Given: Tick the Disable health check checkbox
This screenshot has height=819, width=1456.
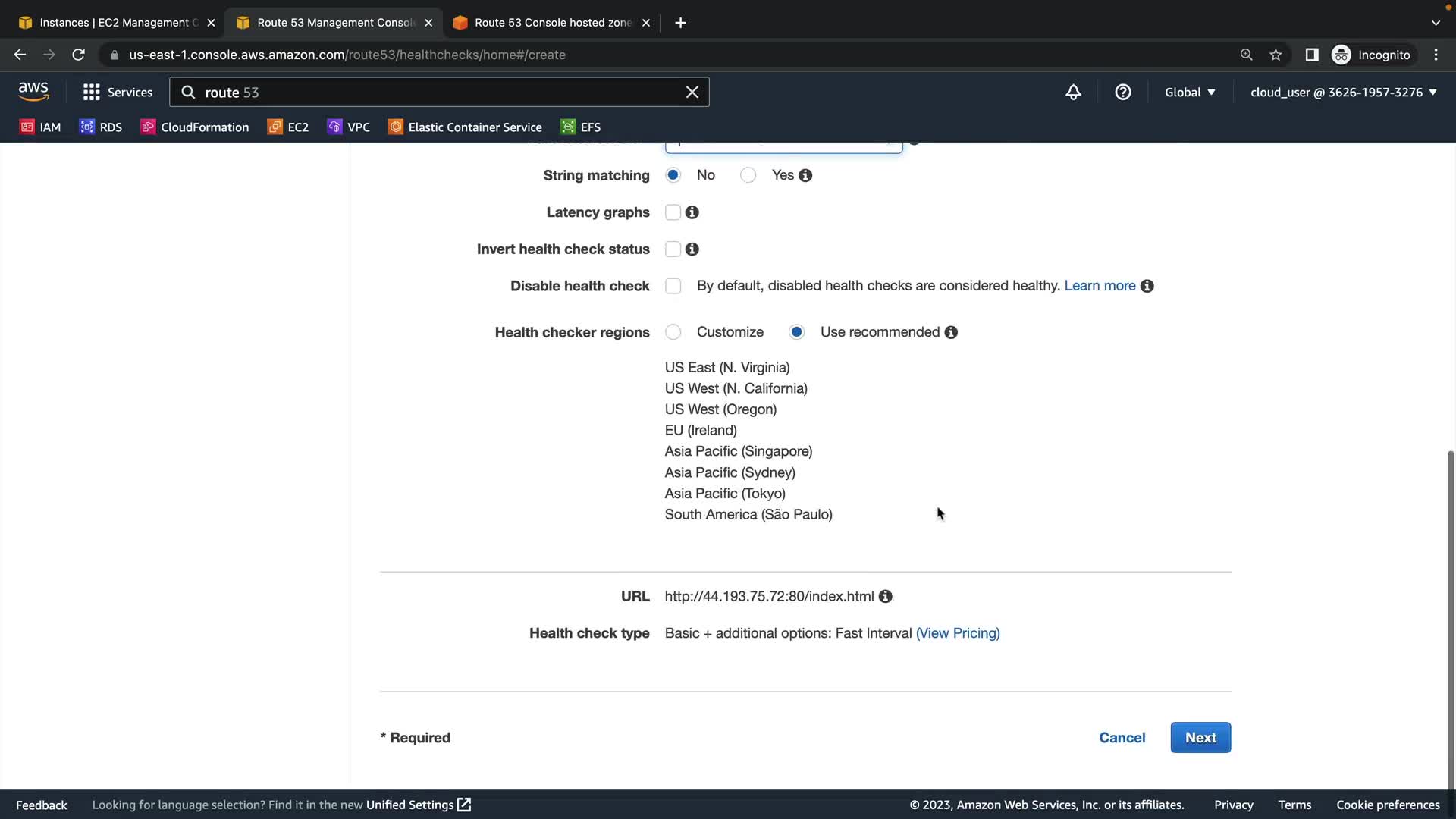Looking at the screenshot, I should coord(673,286).
